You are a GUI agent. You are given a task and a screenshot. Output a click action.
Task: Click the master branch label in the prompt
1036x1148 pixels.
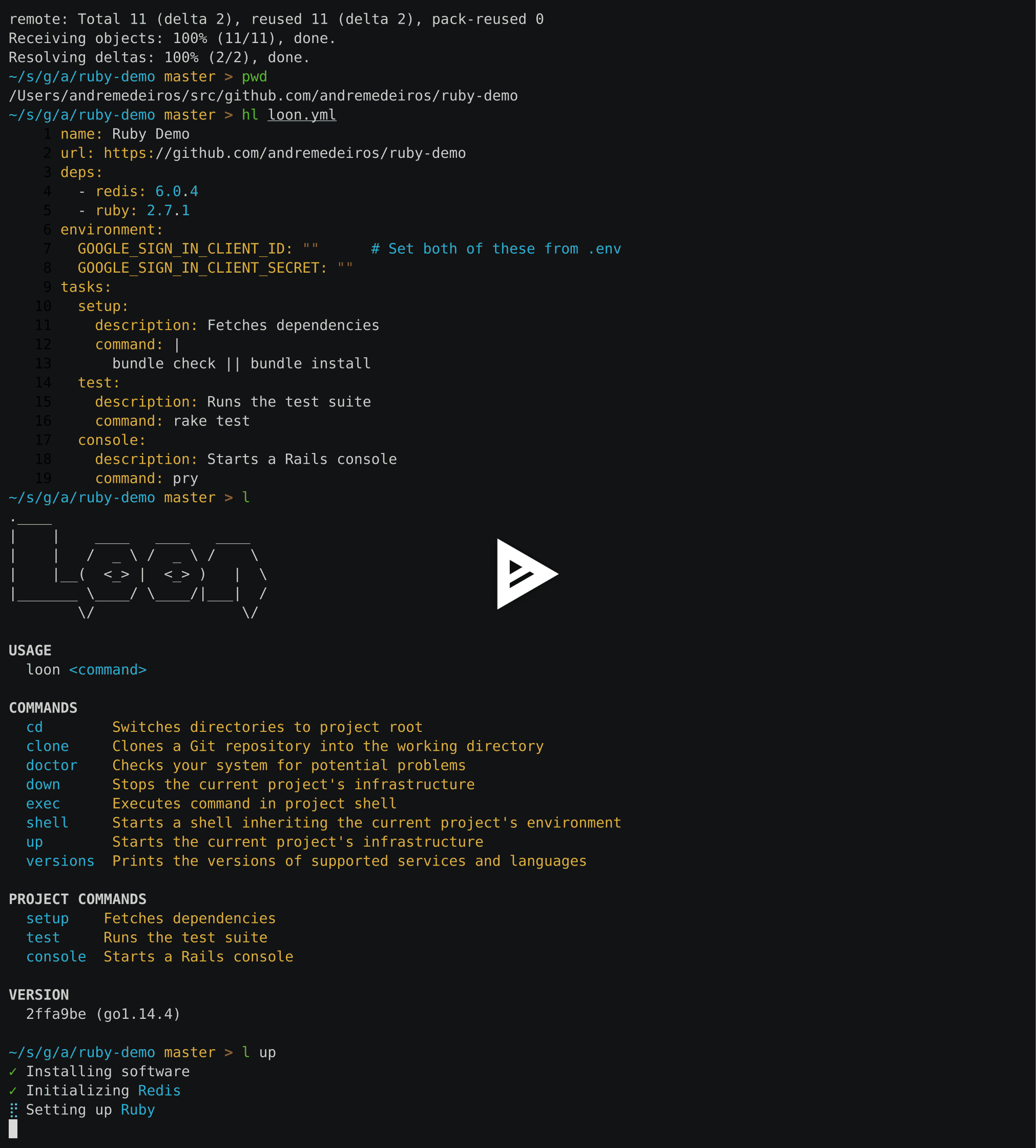pos(190,76)
